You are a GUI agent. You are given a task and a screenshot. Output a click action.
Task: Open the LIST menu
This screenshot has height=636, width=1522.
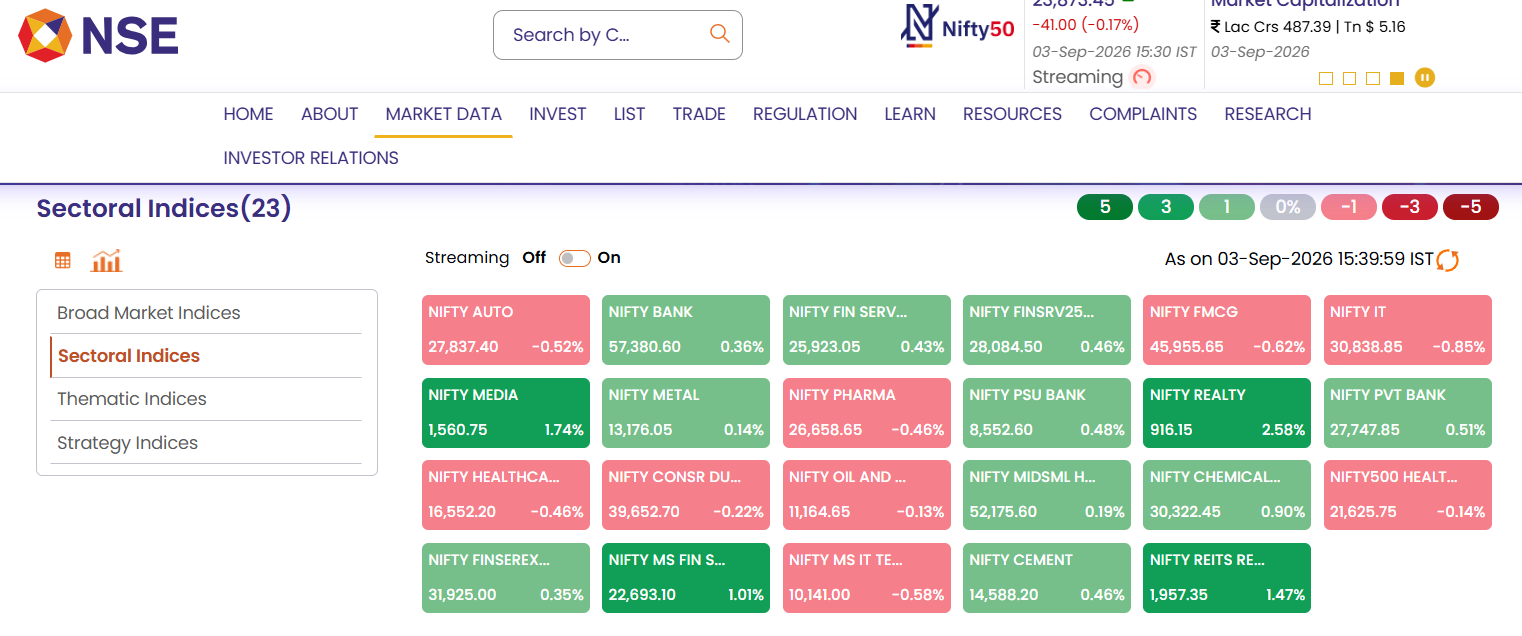(629, 114)
